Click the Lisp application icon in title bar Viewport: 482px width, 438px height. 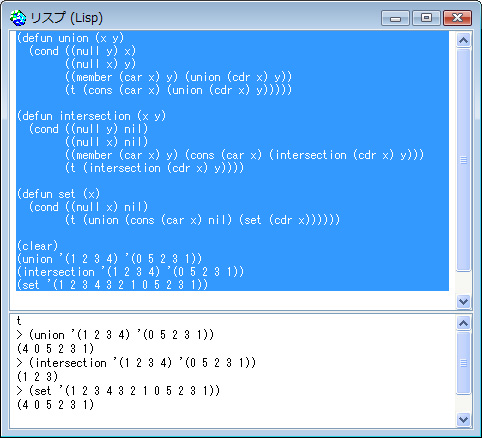click(18, 18)
